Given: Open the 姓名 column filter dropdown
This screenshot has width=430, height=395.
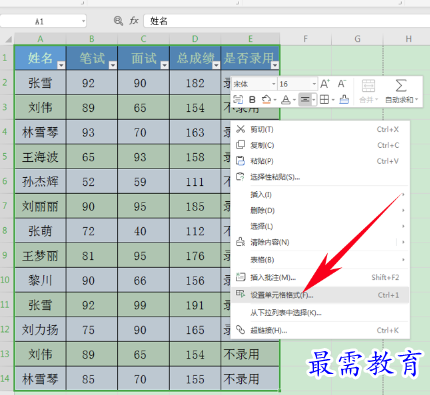Looking at the screenshot, I should pos(61,65).
